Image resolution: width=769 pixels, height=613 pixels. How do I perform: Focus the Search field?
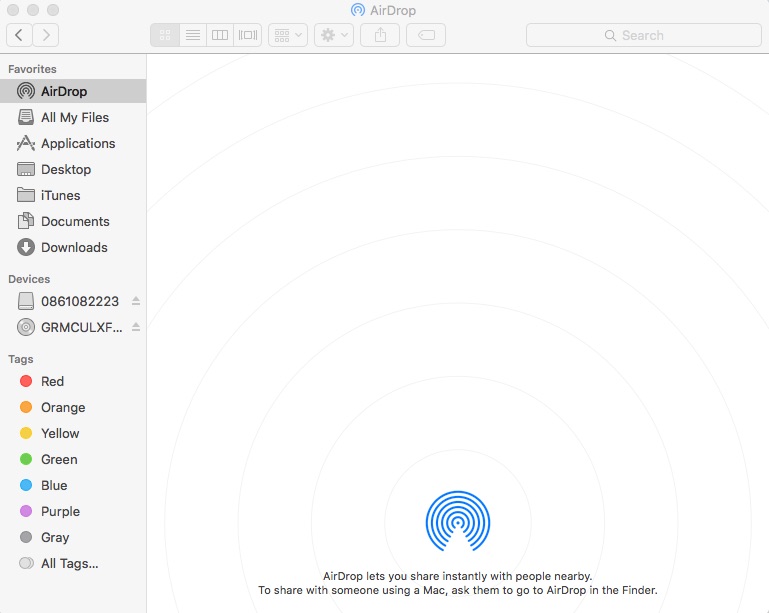point(643,35)
